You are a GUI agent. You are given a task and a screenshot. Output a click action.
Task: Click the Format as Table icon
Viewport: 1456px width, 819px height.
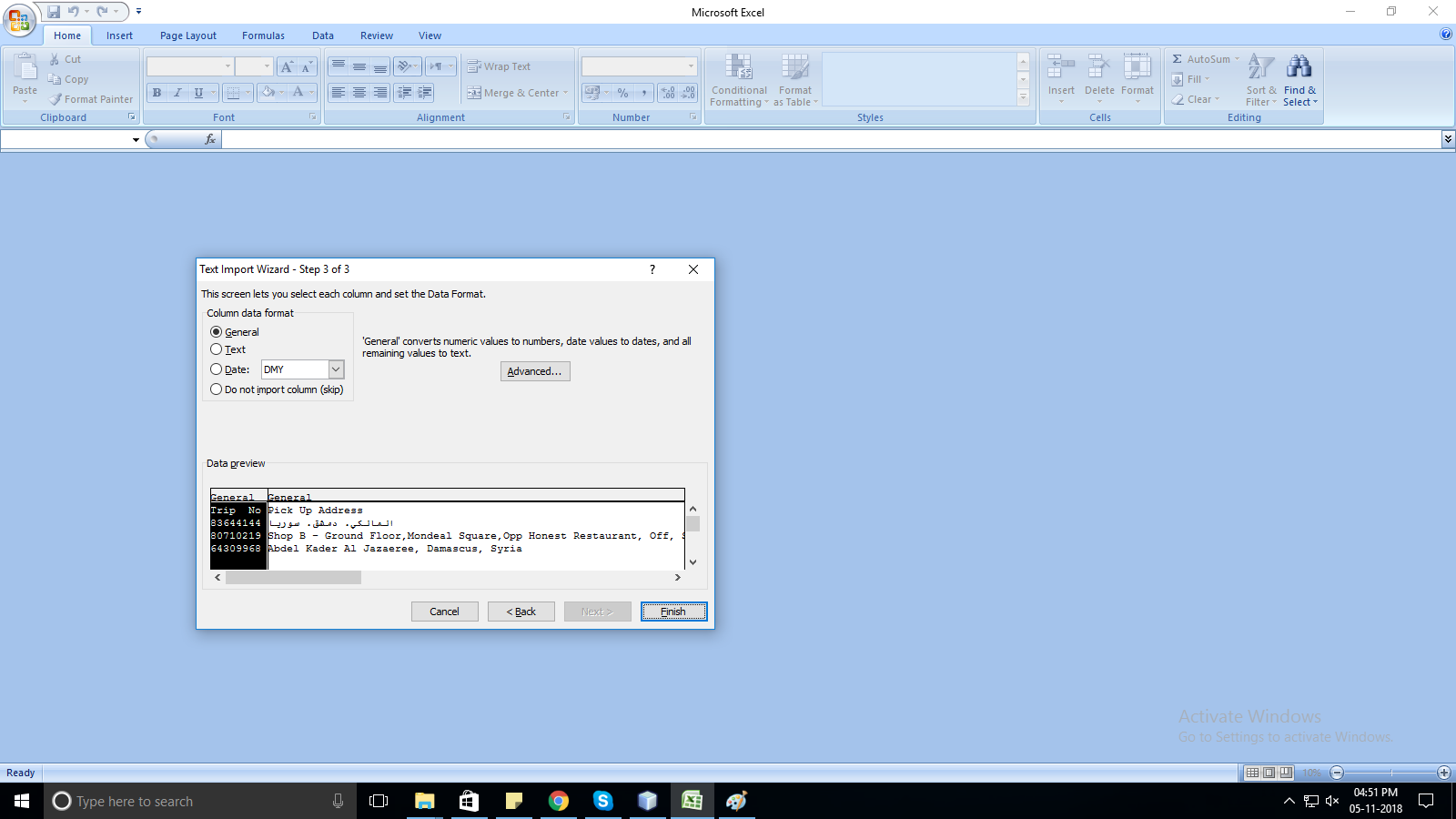point(795,67)
